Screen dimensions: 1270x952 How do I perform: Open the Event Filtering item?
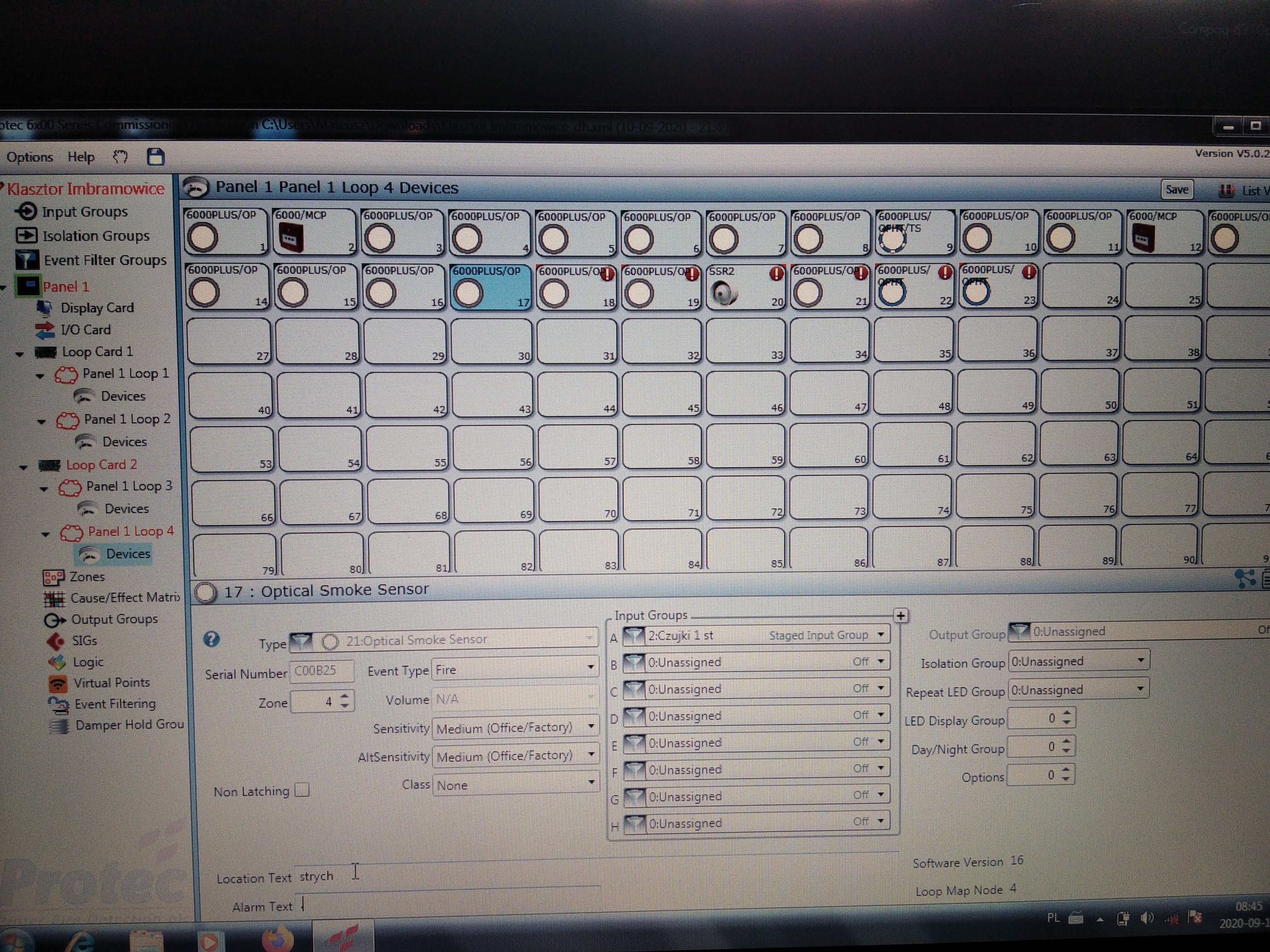pyautogui.click(x=115, y=704)
